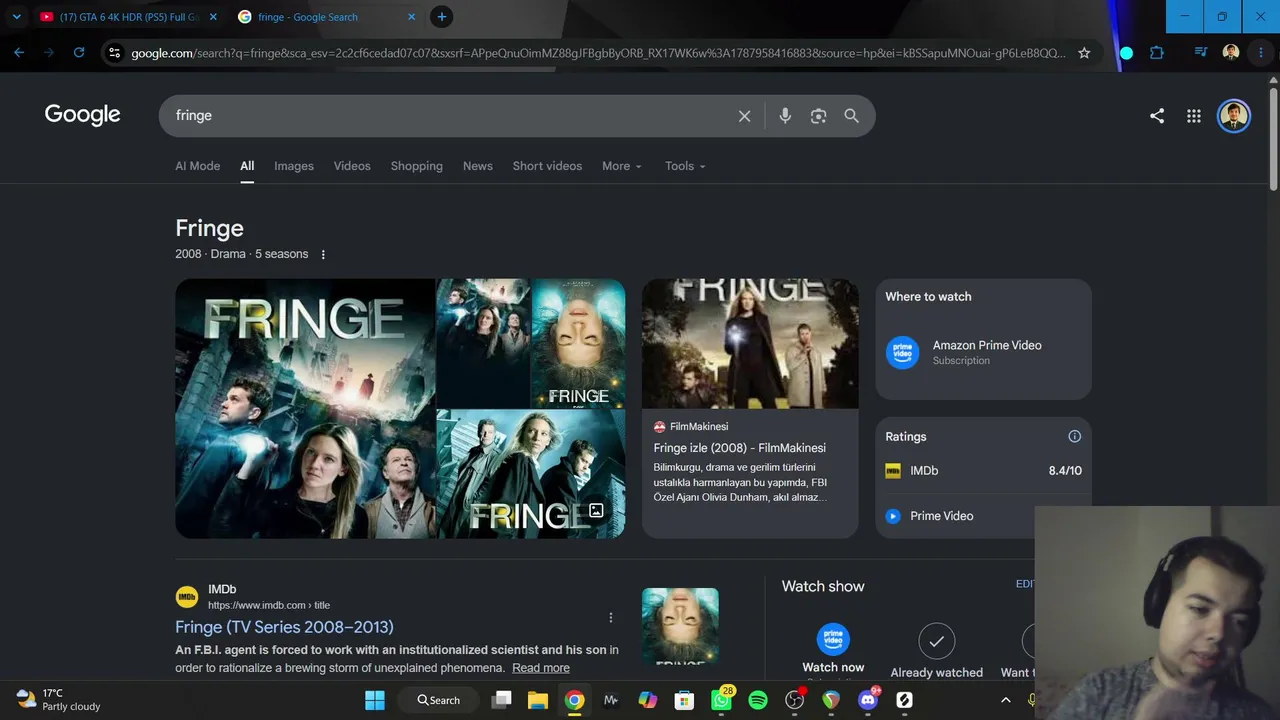Open Amazon Prime Video watch option
1280x720 pixels.
tap(984, 352)
